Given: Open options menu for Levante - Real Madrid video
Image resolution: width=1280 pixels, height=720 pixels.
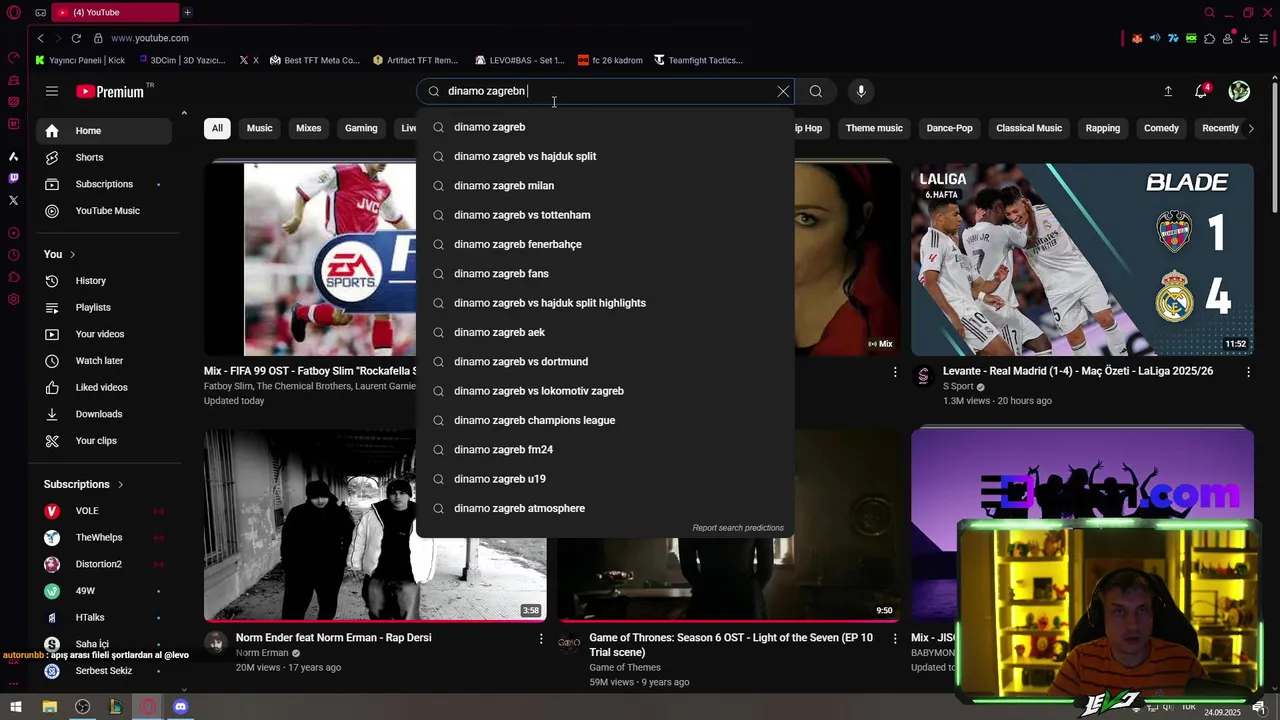Looking at the screenshot, I should [x=1248, y=372].
